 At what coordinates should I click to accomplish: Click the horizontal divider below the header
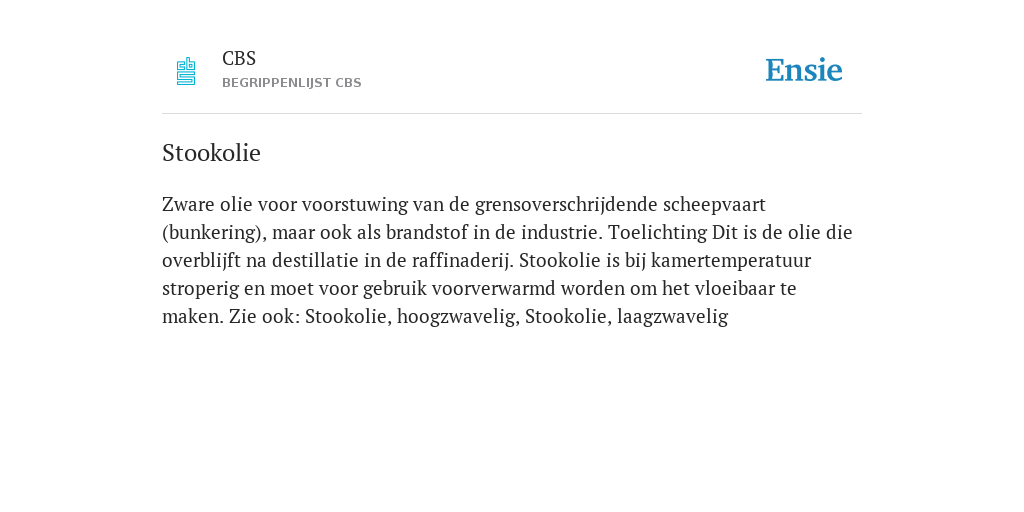[x=512, y=114]
